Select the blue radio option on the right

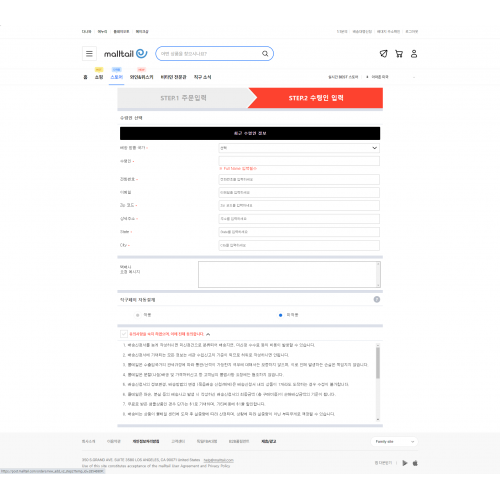point(280,315)
